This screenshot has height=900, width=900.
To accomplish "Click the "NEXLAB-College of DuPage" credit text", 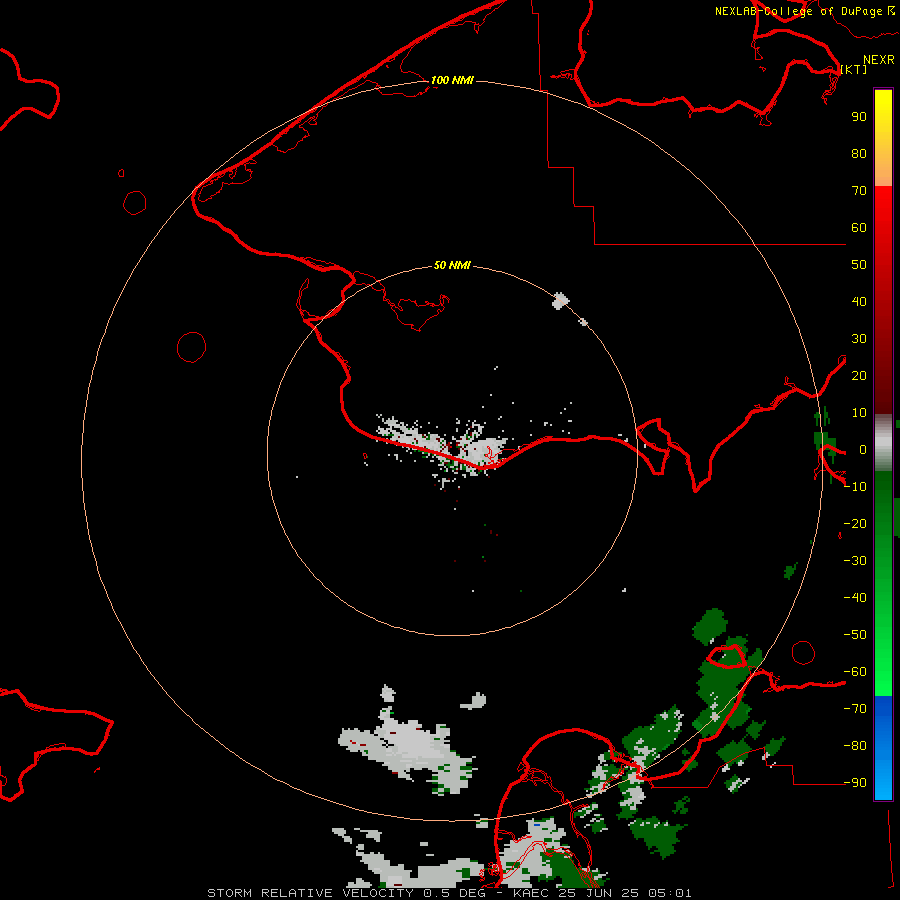I will 798,11.
